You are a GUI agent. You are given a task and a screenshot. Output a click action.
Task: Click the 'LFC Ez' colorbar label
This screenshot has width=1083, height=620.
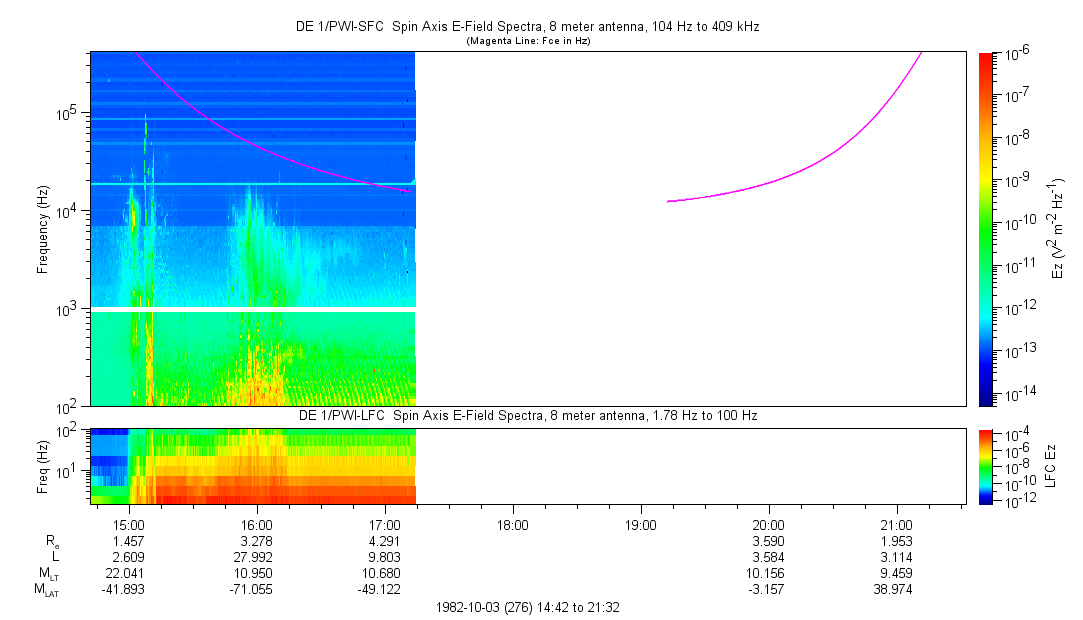pos(1058,466)
